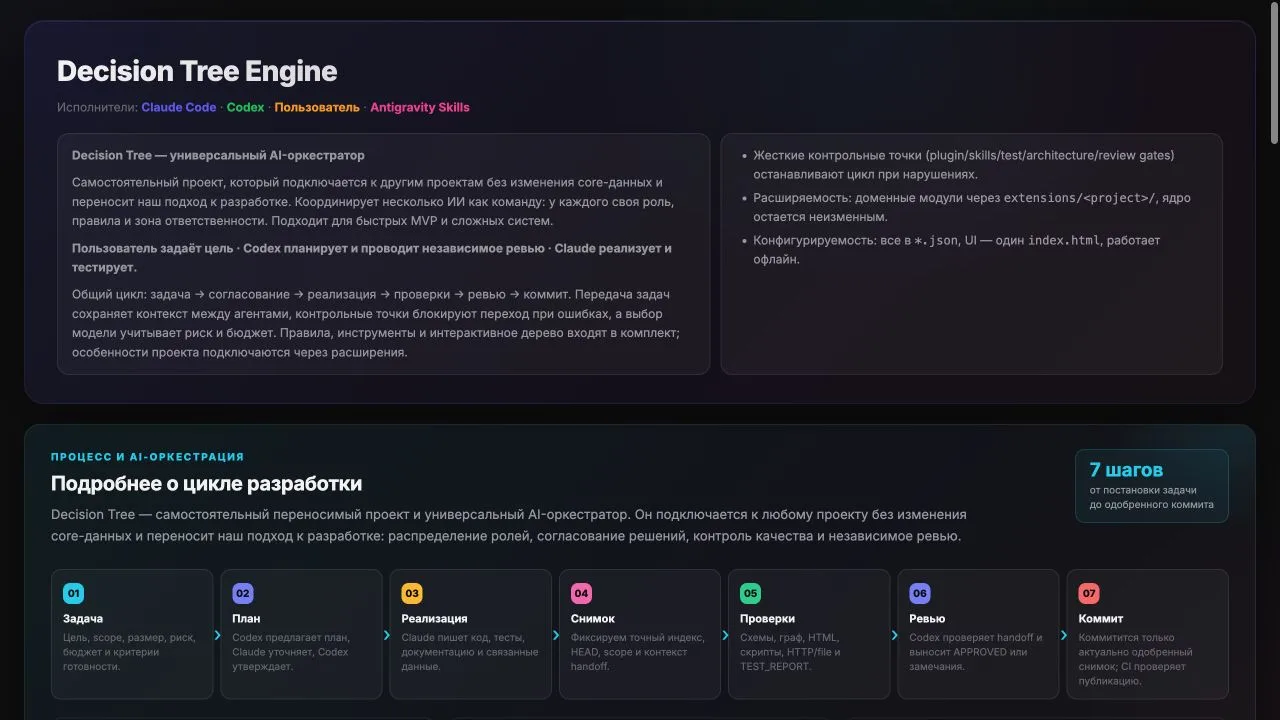
Task: Click the page vertical scrollbar thumb
Action: coord(1274,75)
